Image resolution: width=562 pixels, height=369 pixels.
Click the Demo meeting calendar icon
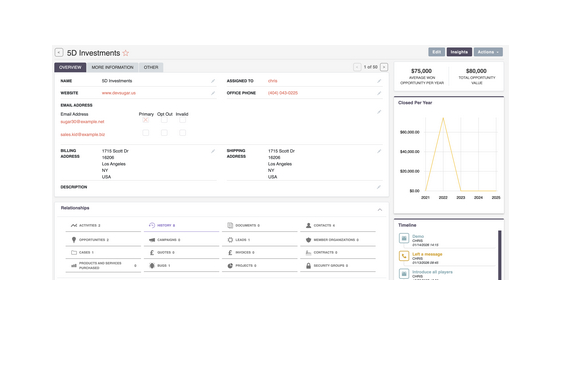(x=404, y=238)
